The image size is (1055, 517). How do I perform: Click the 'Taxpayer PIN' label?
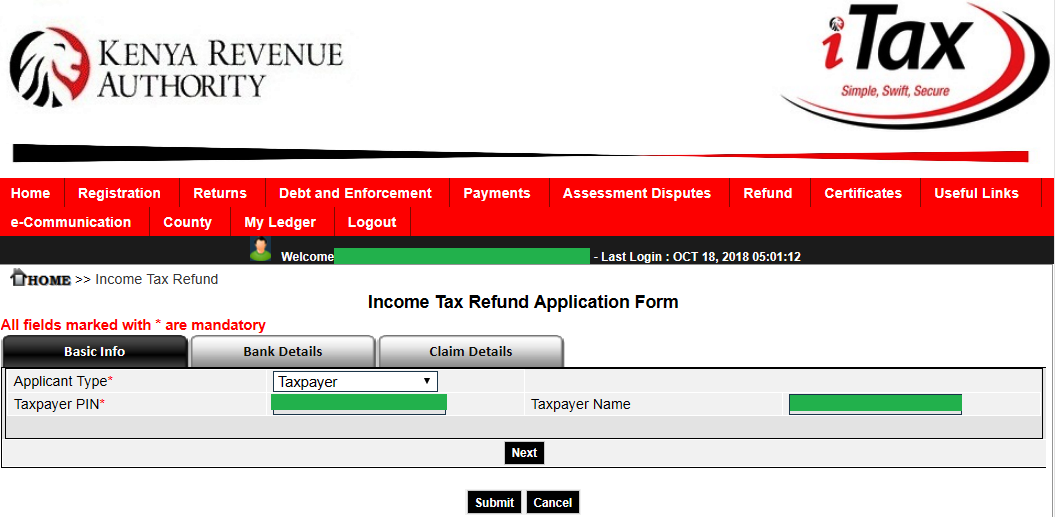tap(57, 405)
